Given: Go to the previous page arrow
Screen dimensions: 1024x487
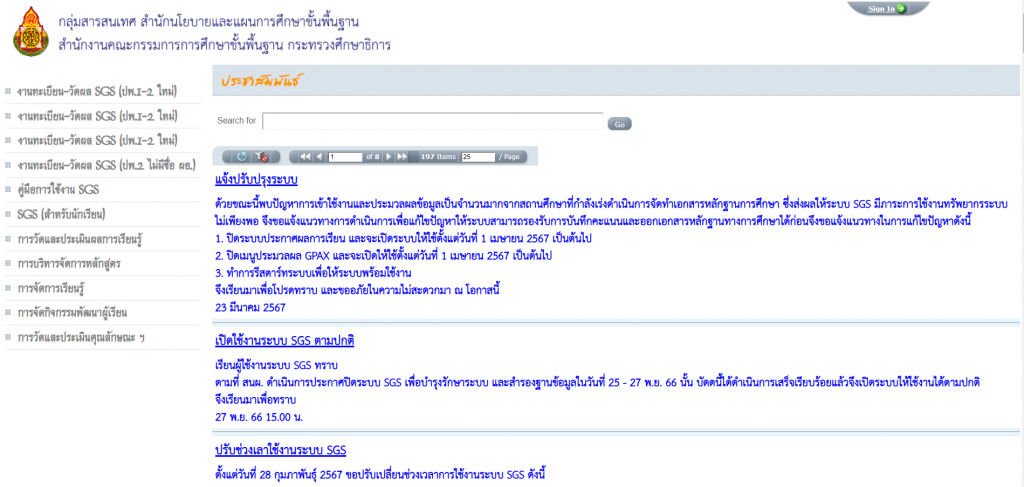Looking at the screenshot, I should (319, 157).
